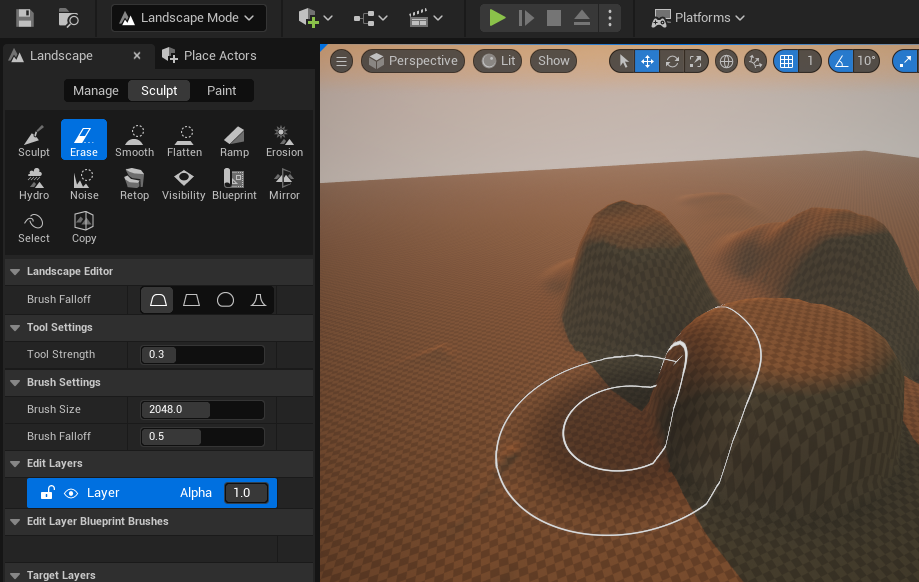919x582 pixels.
Task: Select the Erosion tool
Action: 284,141
